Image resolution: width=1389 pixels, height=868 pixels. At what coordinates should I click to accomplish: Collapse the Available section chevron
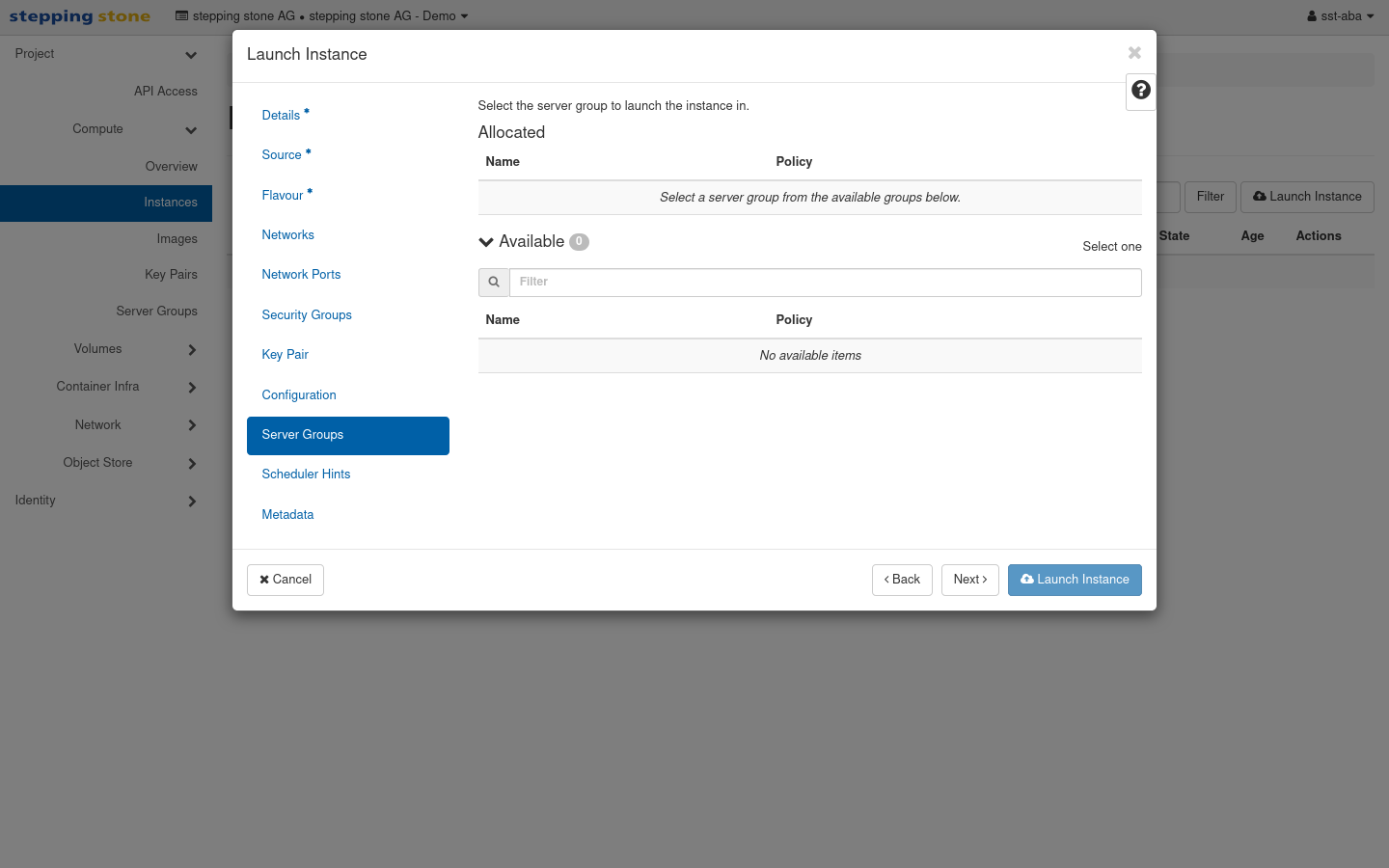[486, 242]
